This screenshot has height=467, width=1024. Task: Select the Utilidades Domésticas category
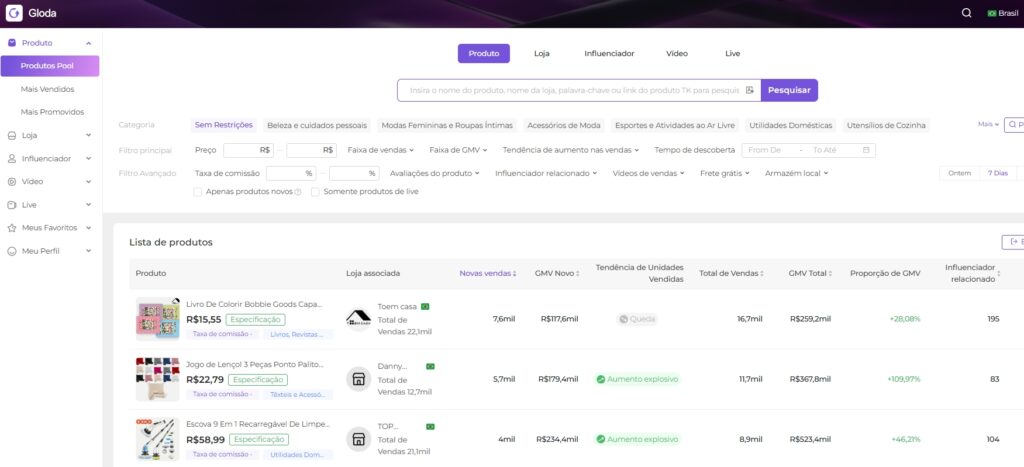790,125
